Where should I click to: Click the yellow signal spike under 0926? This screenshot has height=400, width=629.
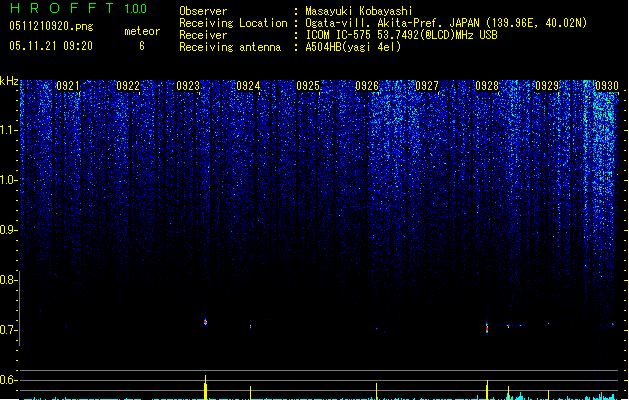pos(376,391)
